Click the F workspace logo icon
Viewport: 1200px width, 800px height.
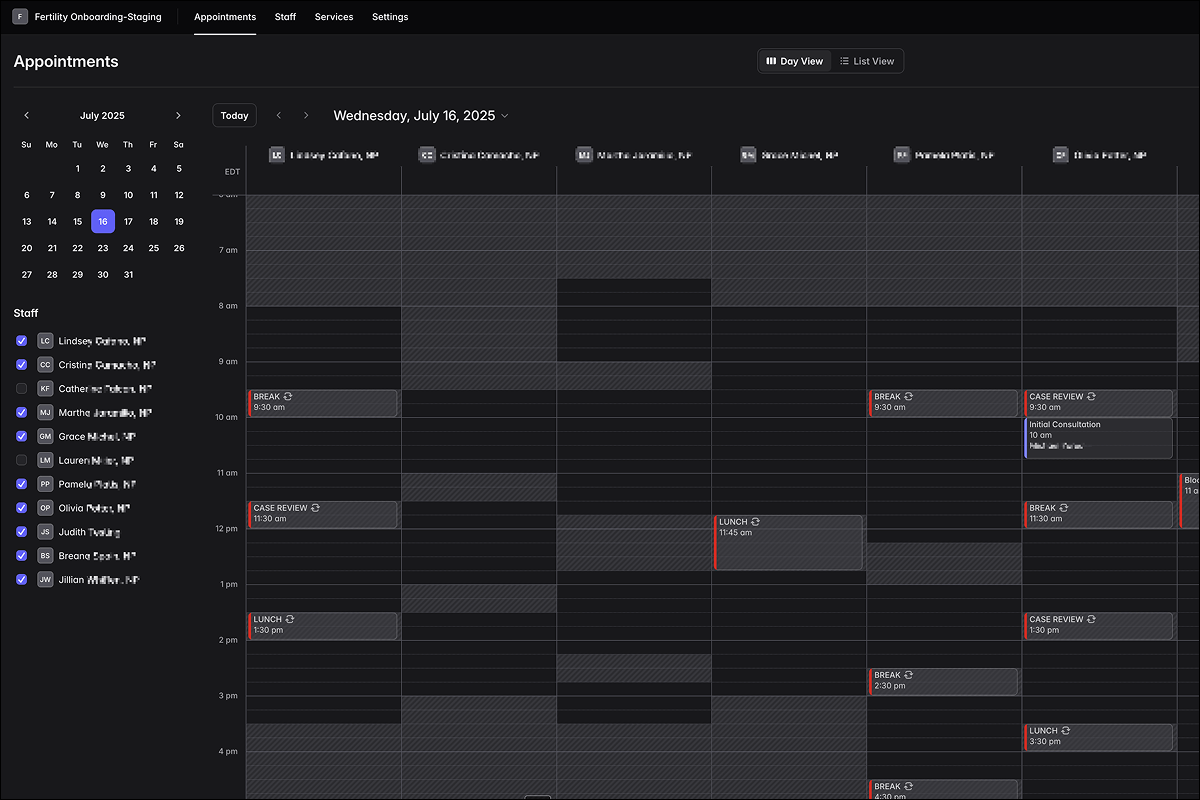(x=20, y=17)
